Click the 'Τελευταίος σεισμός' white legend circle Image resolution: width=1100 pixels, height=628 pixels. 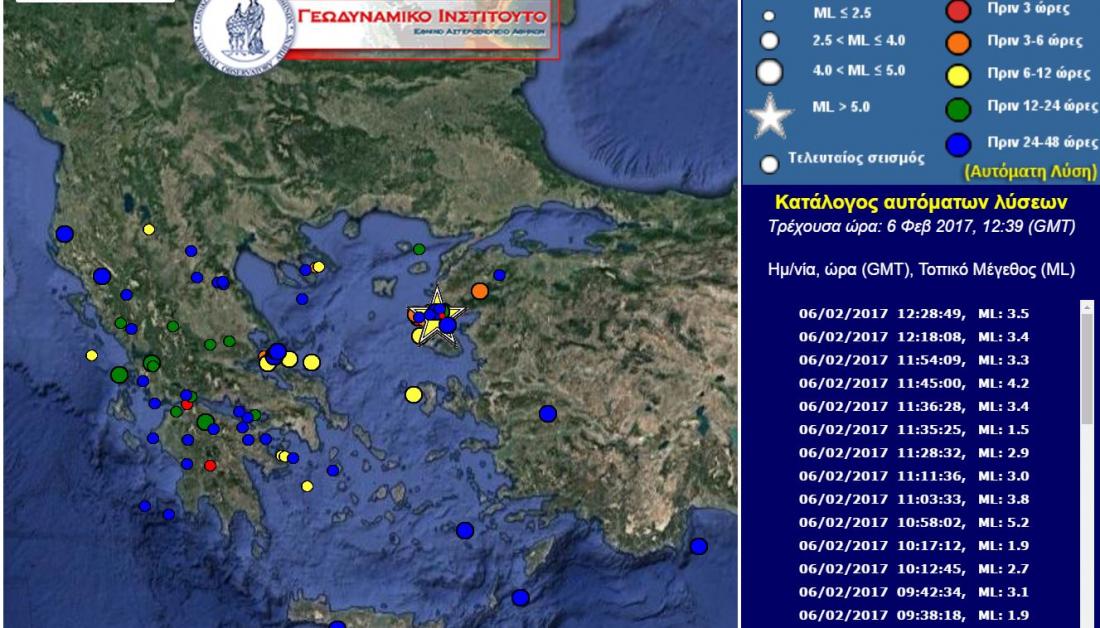pyautogui.click(x=770, y=164)
